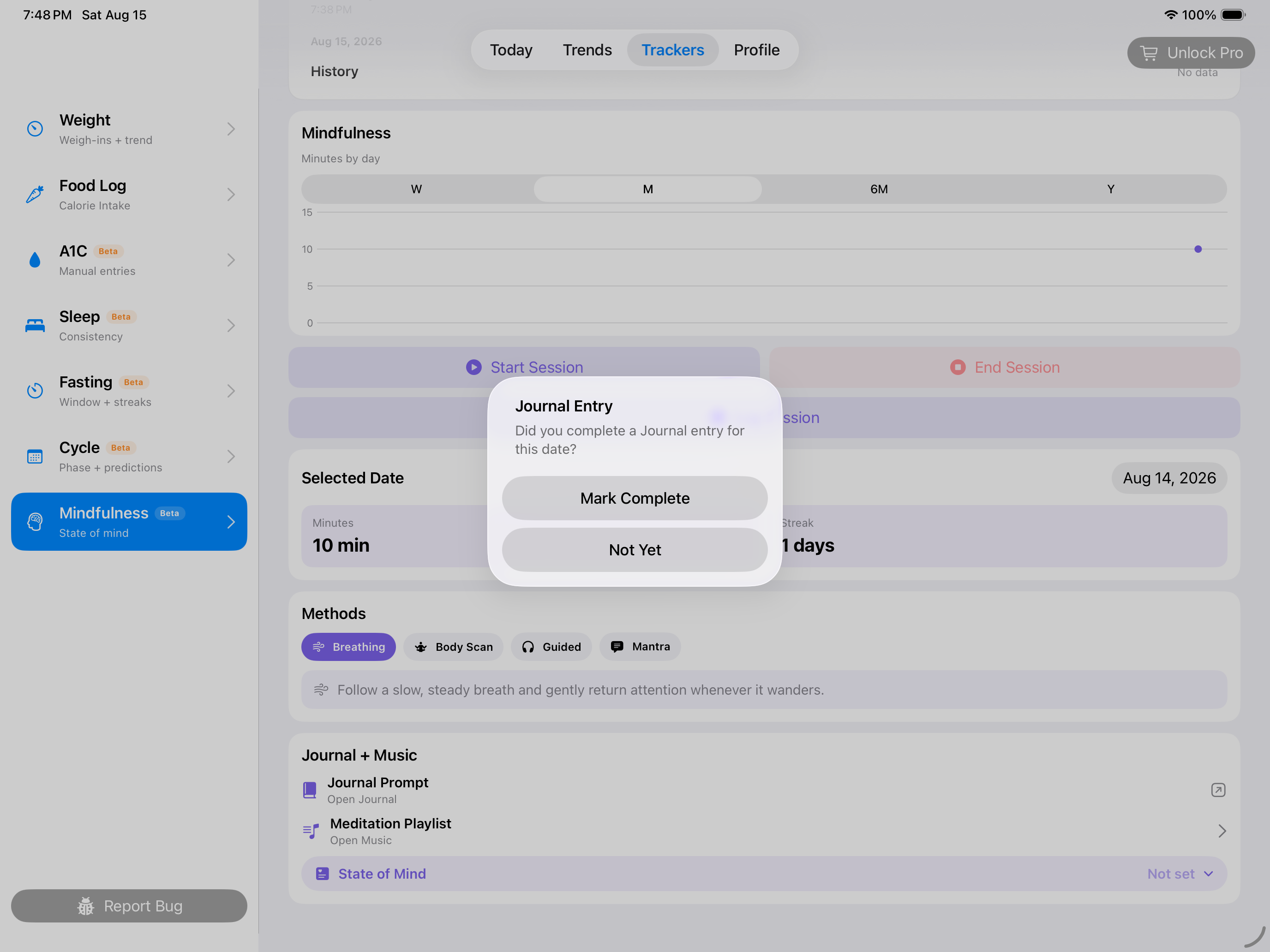This screenshot has height=952, width=1270.
Task: Expand the Sleep row chevron
Action: click(x=231, y=325)
